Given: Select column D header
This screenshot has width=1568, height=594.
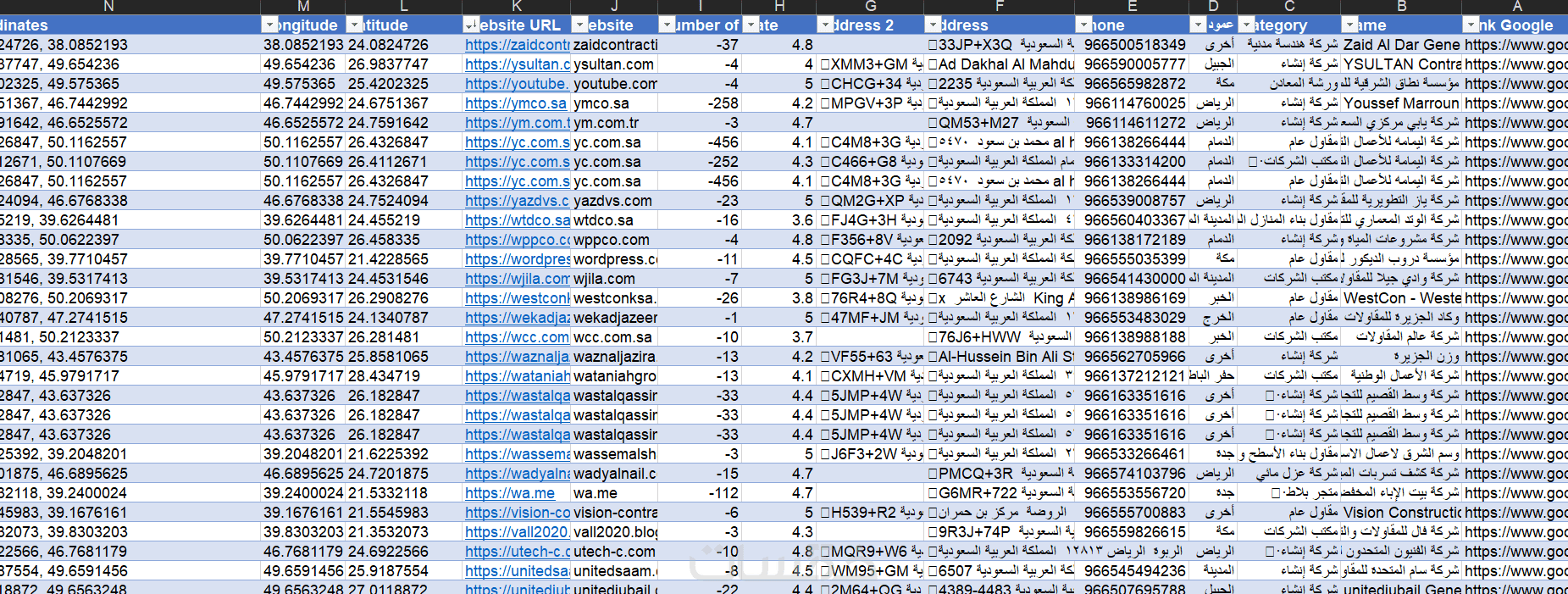Looking at the screenshot, I should click(1212, 7).
